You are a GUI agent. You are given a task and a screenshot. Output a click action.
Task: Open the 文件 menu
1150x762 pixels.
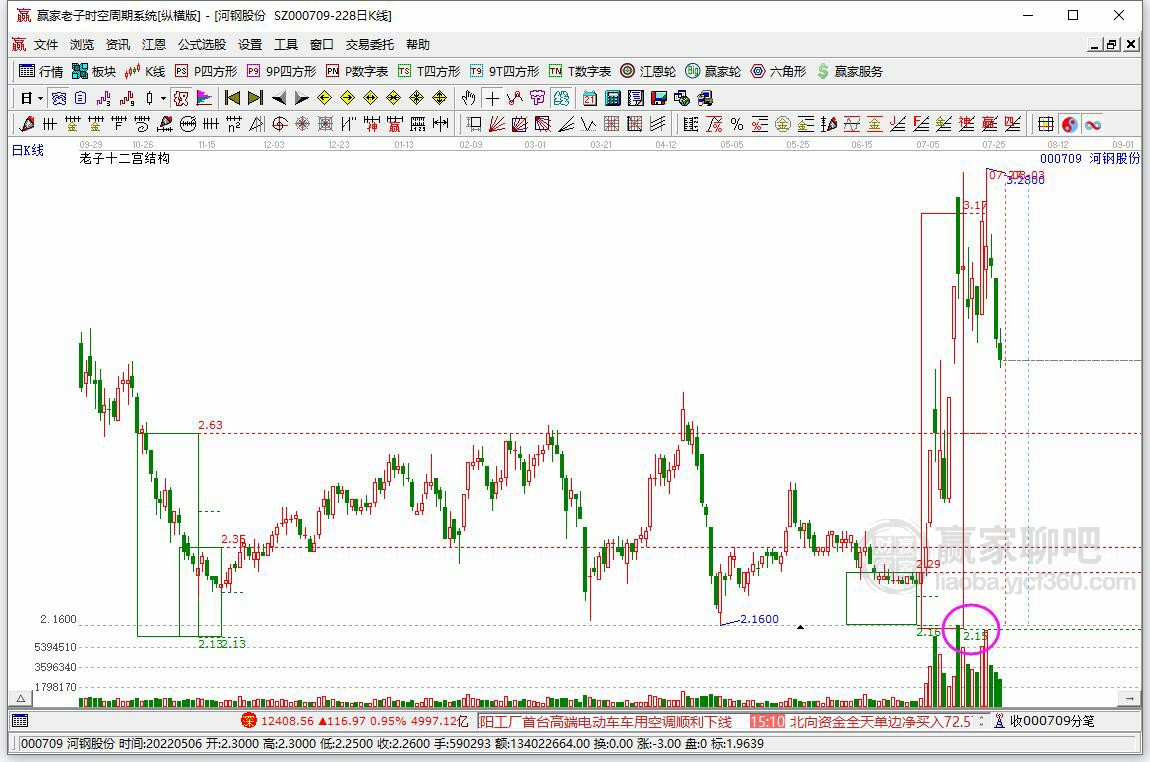click(45, 45)
